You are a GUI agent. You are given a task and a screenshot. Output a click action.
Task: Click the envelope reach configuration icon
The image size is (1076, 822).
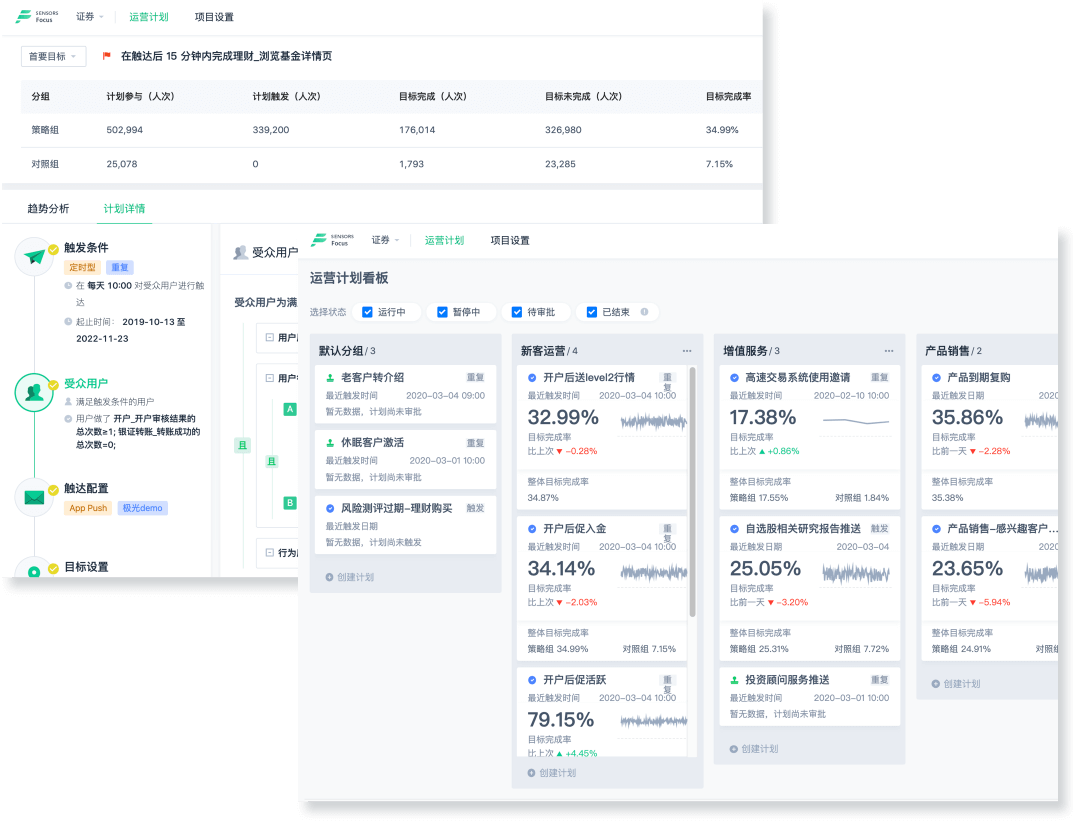(35, 496)
